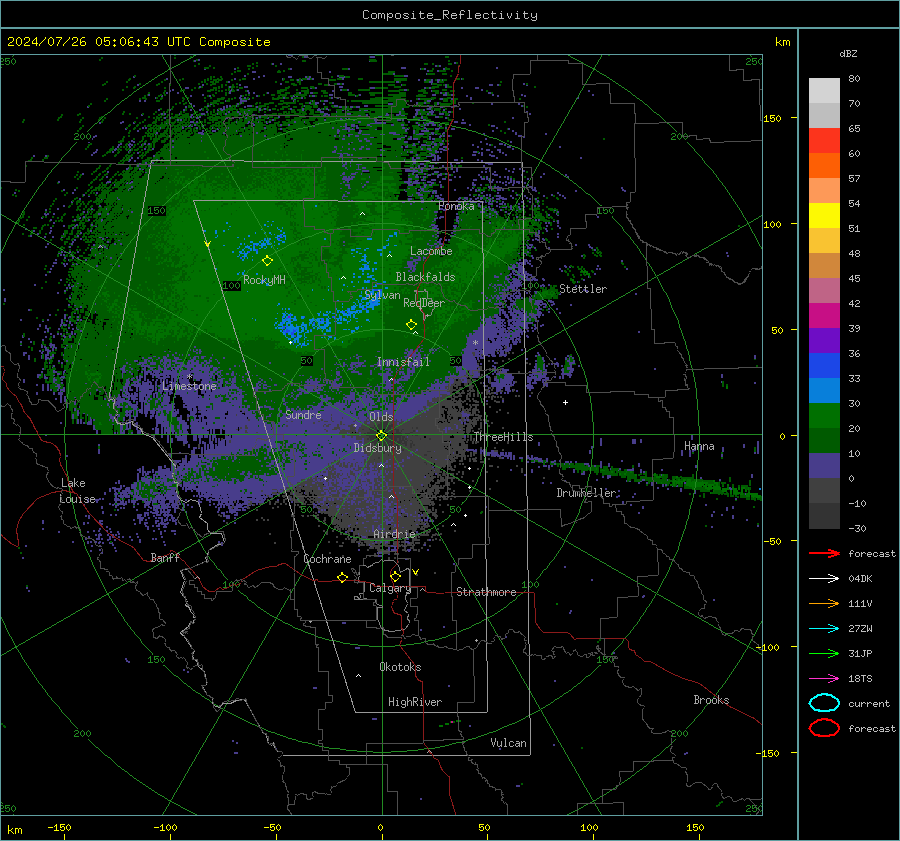Click the -150 tick on bottom axis

click(59, 827)
